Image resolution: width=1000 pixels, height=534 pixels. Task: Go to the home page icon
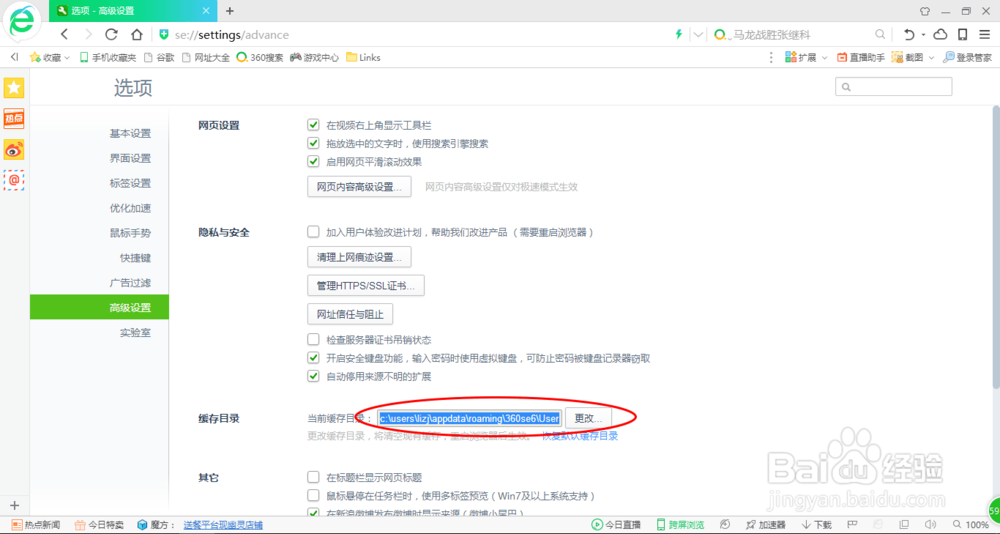[136, 34]
